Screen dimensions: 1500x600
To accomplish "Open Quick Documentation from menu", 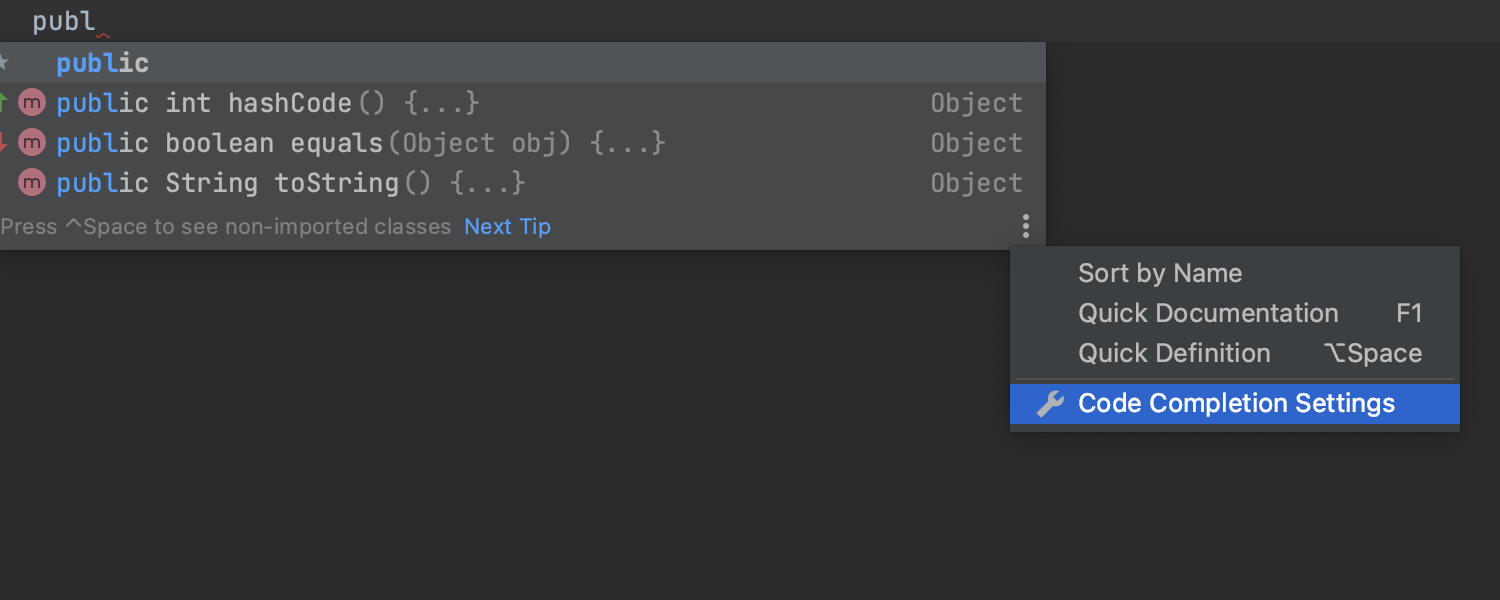I will [x=1208, y=313].
